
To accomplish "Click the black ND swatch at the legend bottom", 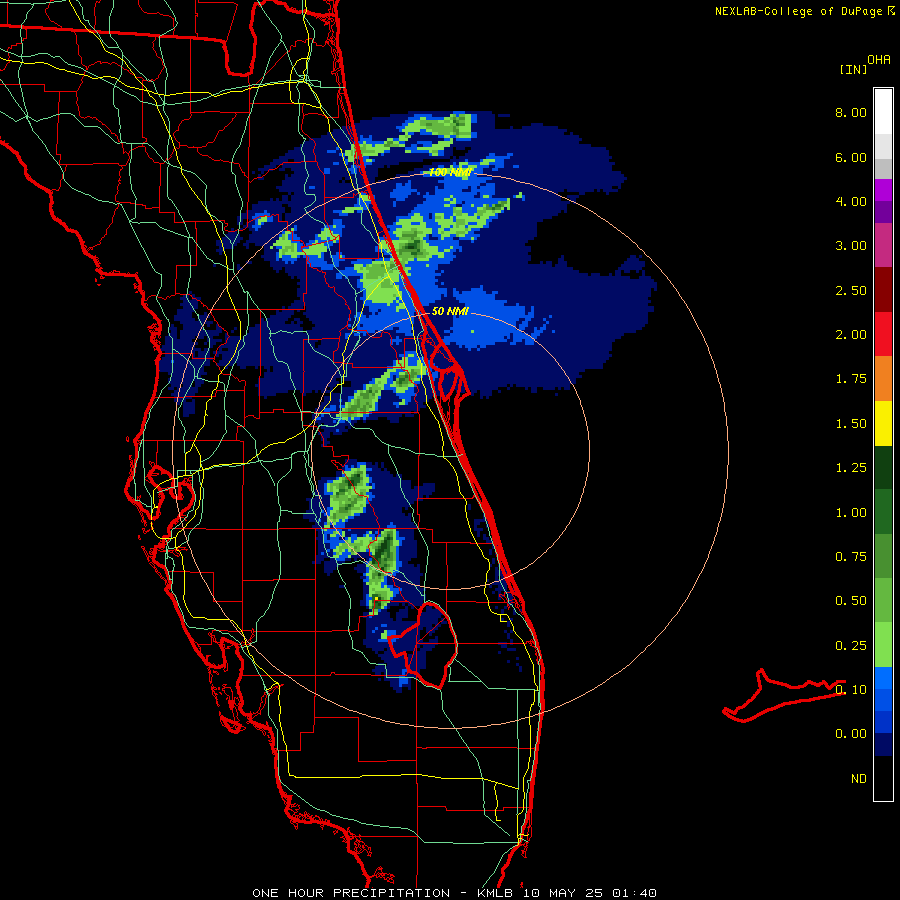I will pos(883,778).
